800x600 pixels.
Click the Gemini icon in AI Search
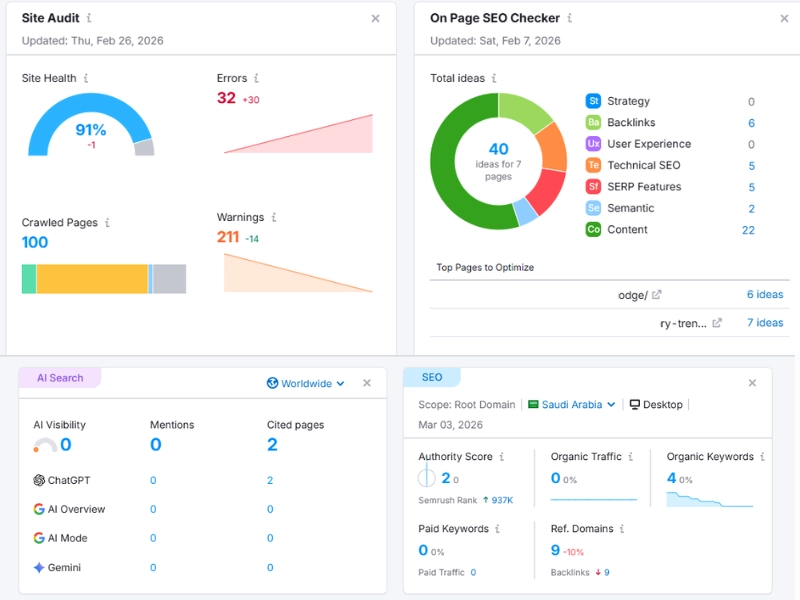click(39, 568)
